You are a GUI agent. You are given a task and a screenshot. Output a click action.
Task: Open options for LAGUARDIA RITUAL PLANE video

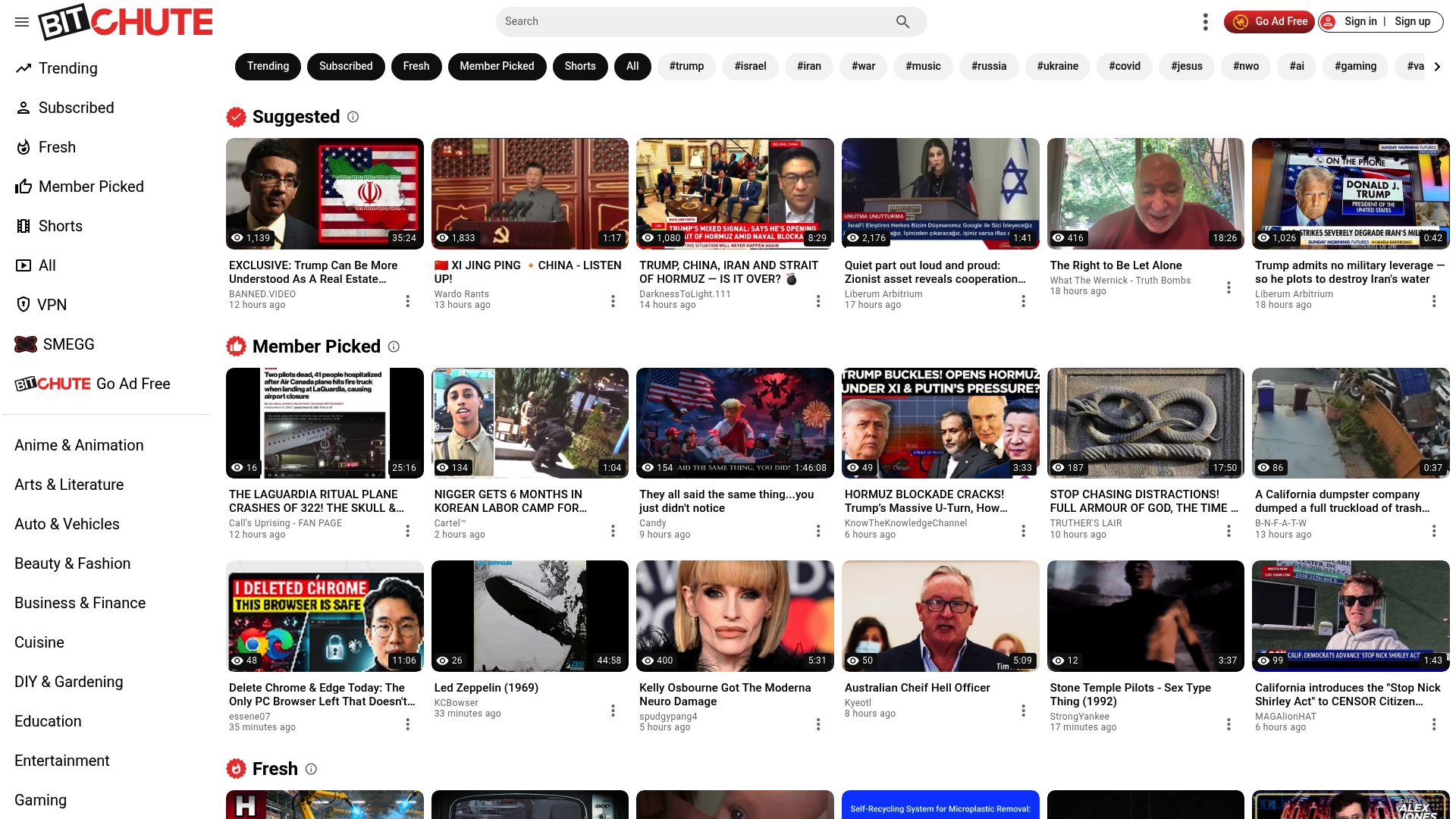(x=408, y=531)
